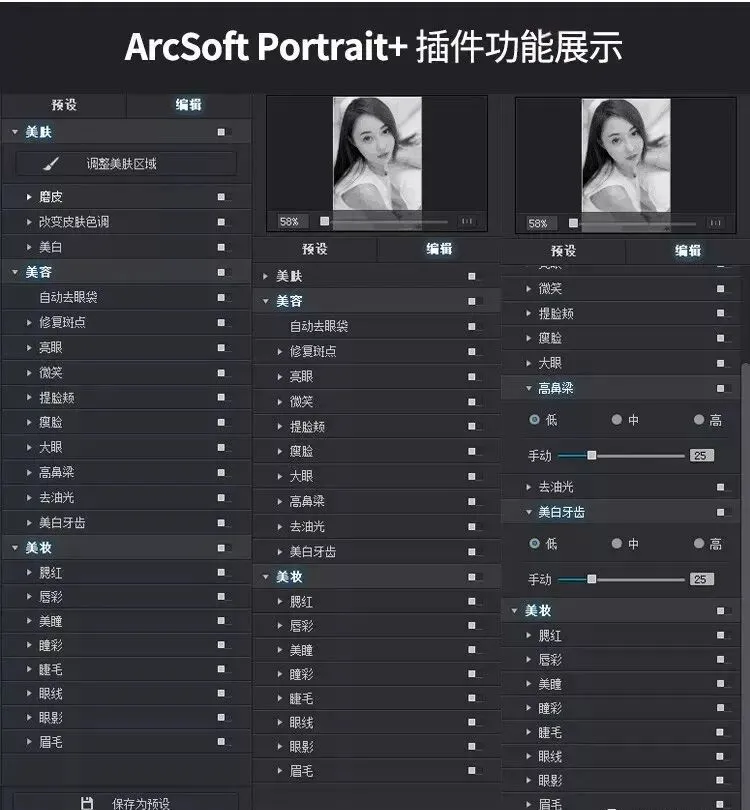Image resolution: width=750 pixels, height=810 pixels.
Task: Click zoom slider handle in right preview
Action: click(573, 223)
